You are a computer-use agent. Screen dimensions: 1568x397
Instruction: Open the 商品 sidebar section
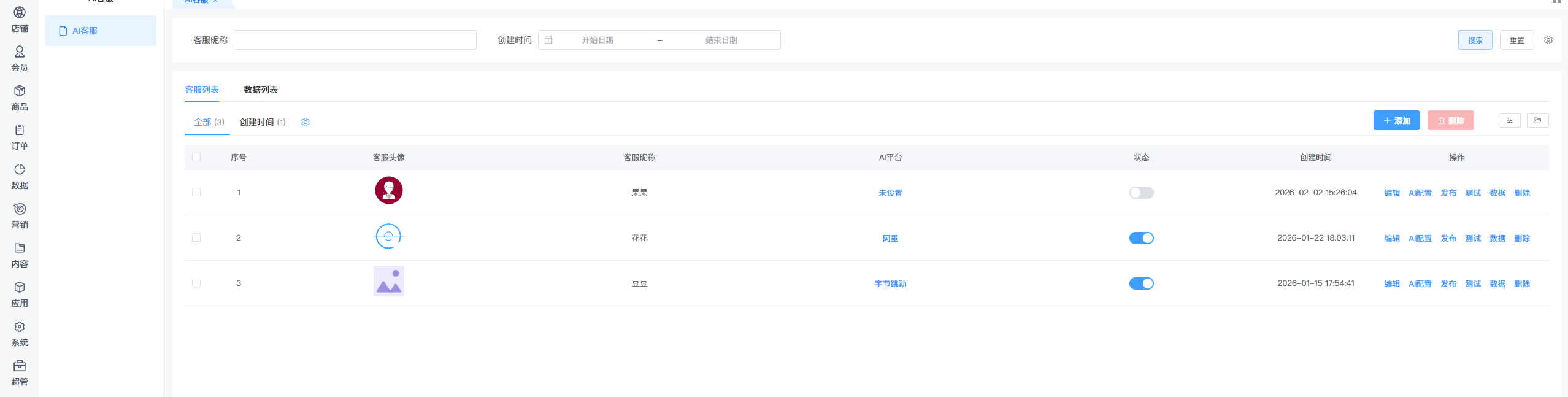click(20, 98)
